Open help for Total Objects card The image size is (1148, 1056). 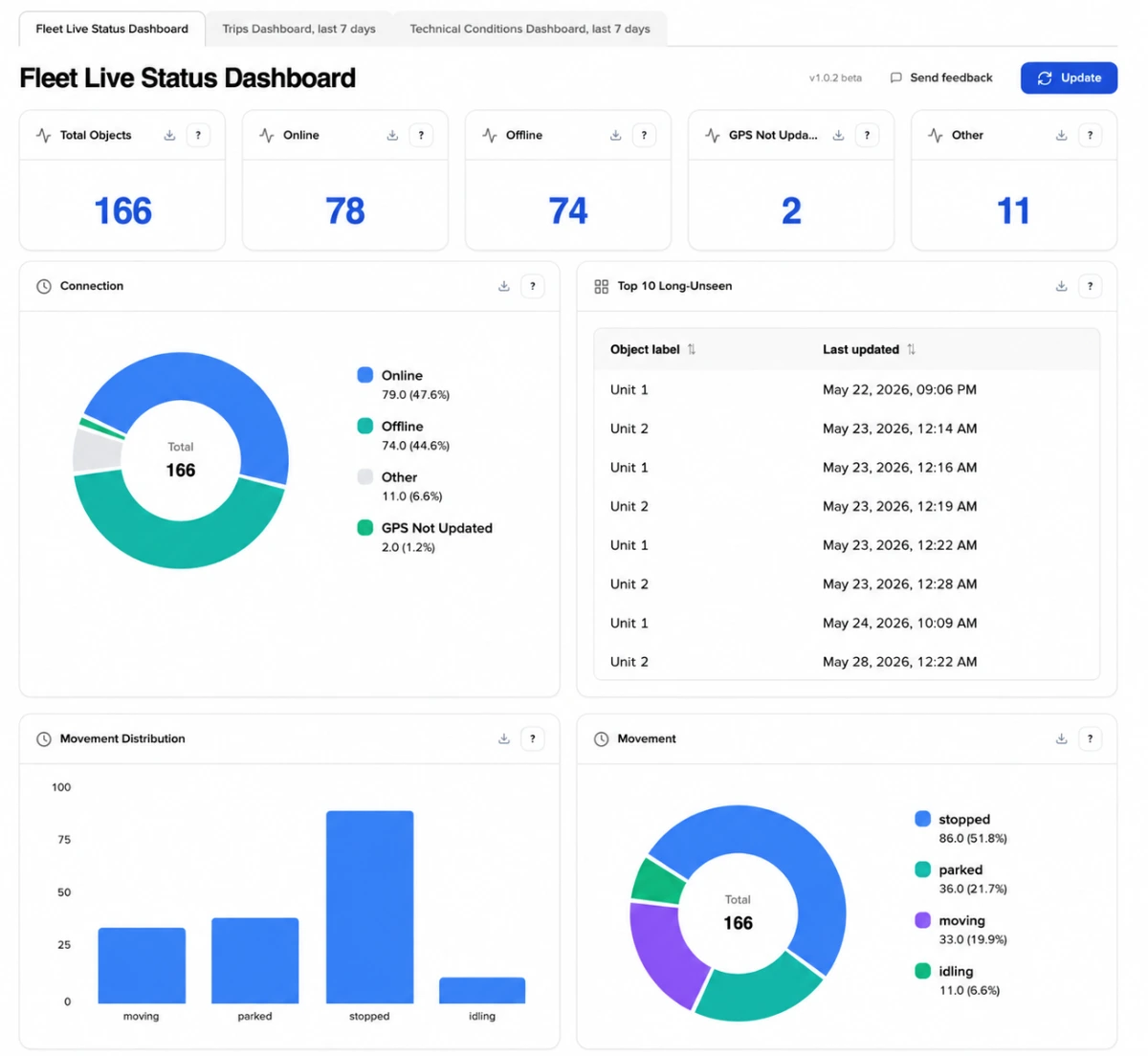tap(198, 136)
